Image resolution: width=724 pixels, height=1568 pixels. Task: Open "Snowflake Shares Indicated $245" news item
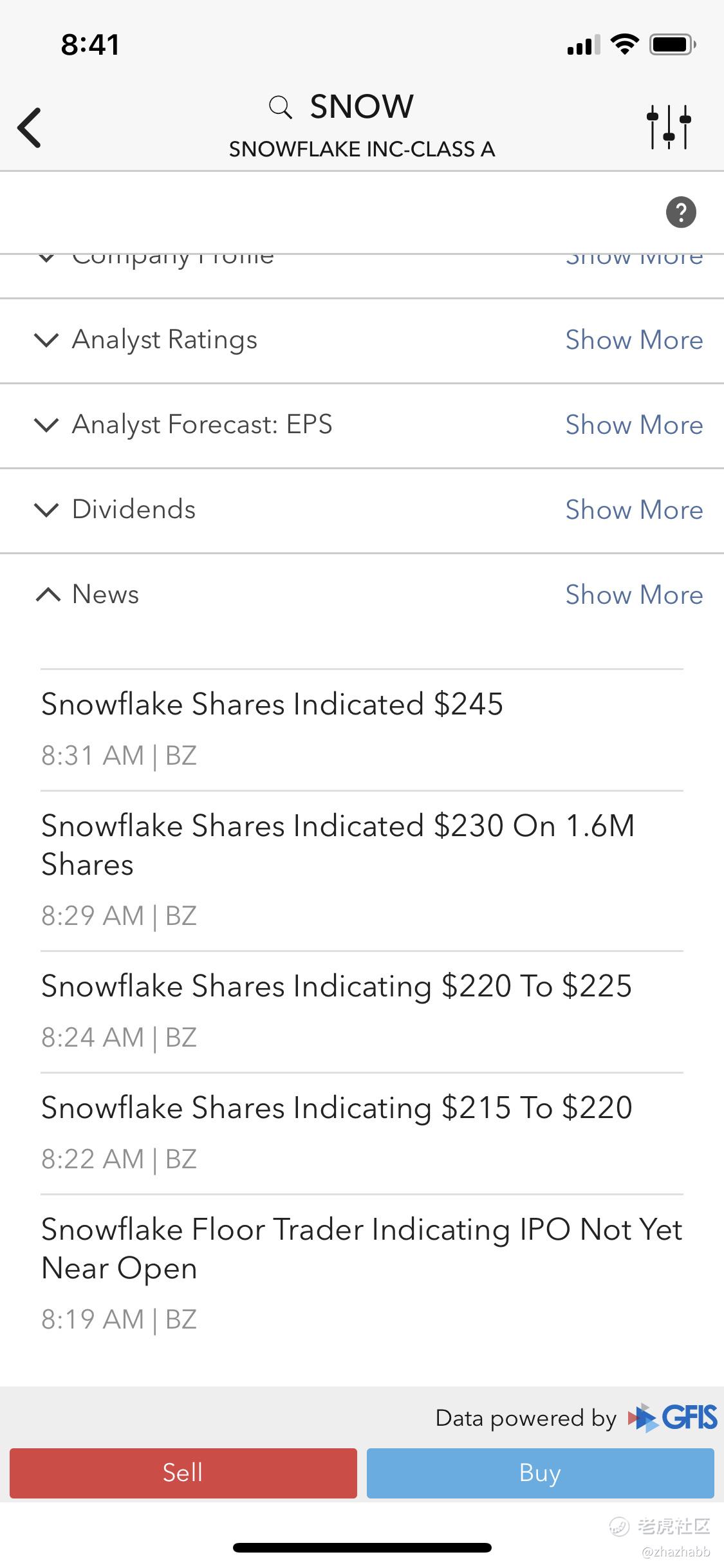[x=272, y=704]
